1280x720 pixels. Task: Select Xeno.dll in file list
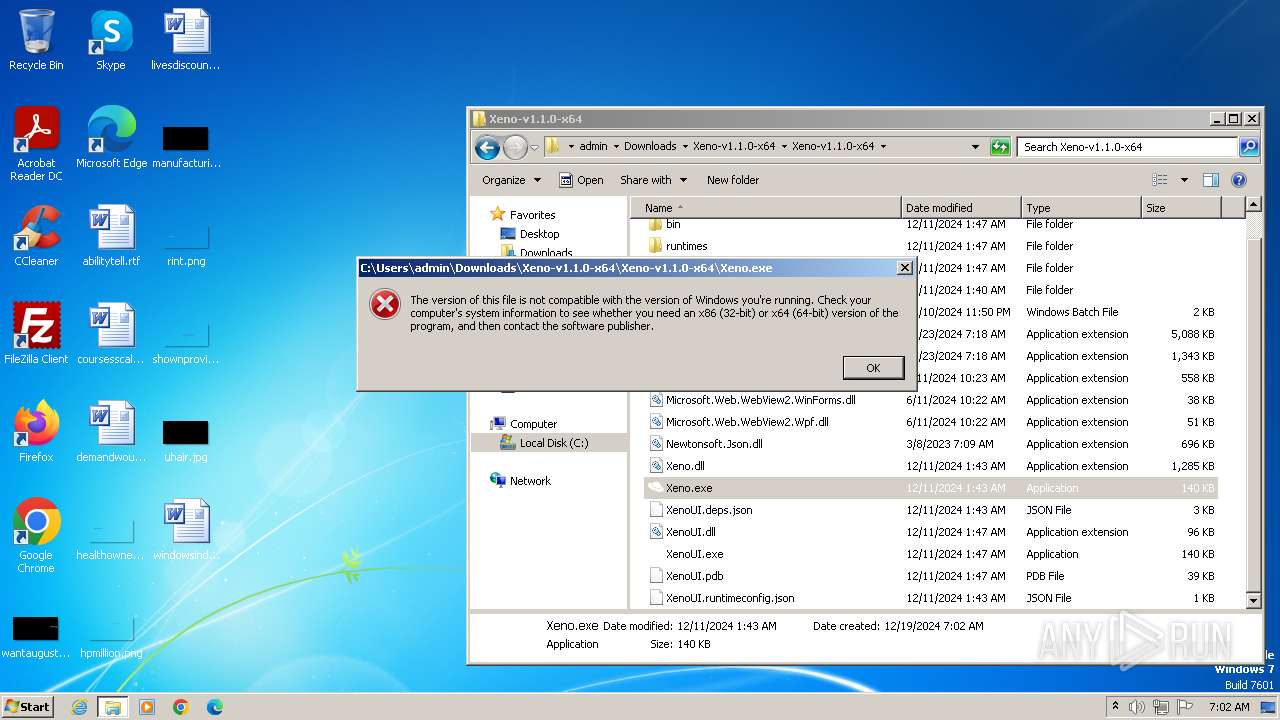point(685,466)
